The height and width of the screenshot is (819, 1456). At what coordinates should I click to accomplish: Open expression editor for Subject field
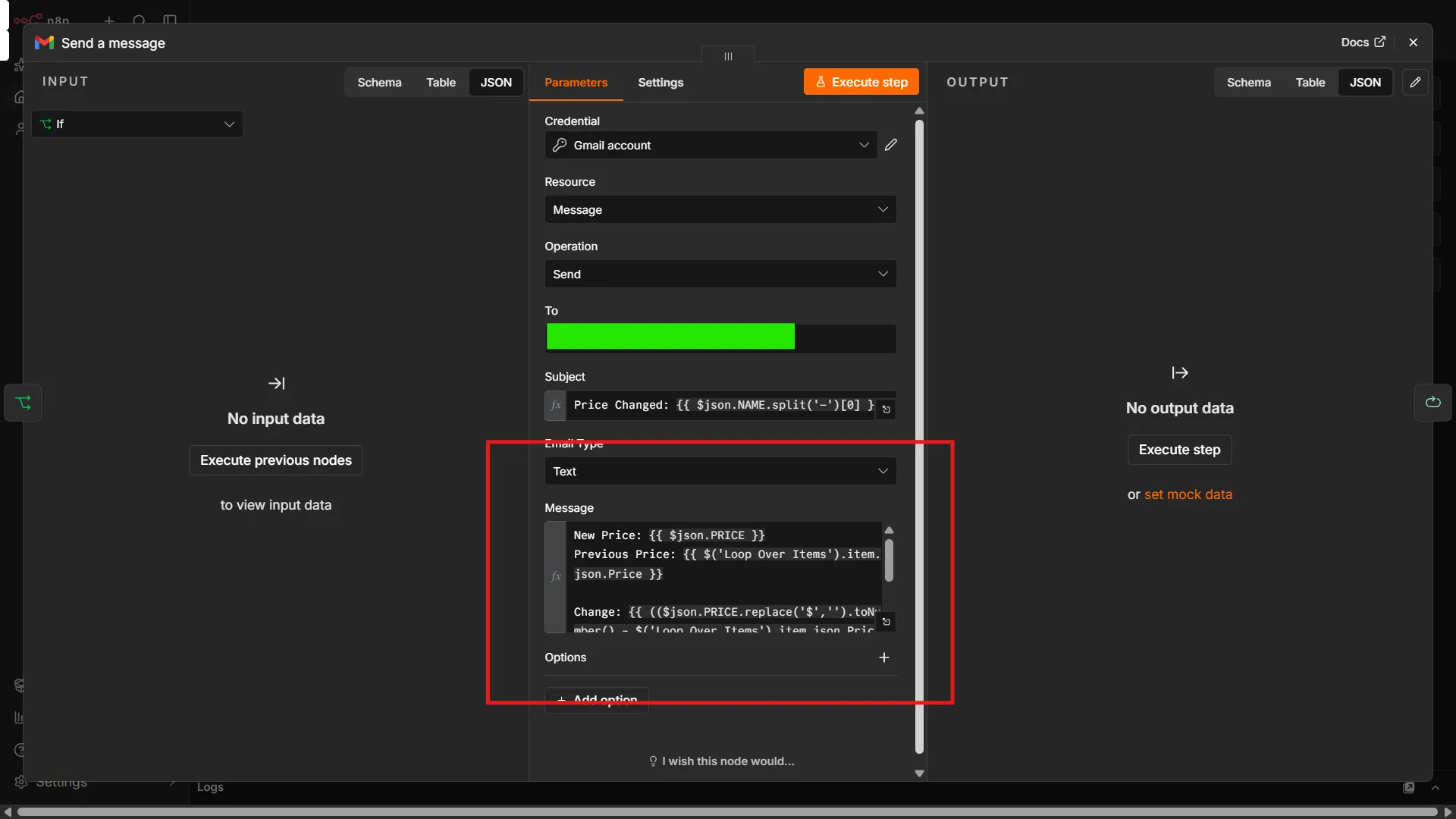886,409
